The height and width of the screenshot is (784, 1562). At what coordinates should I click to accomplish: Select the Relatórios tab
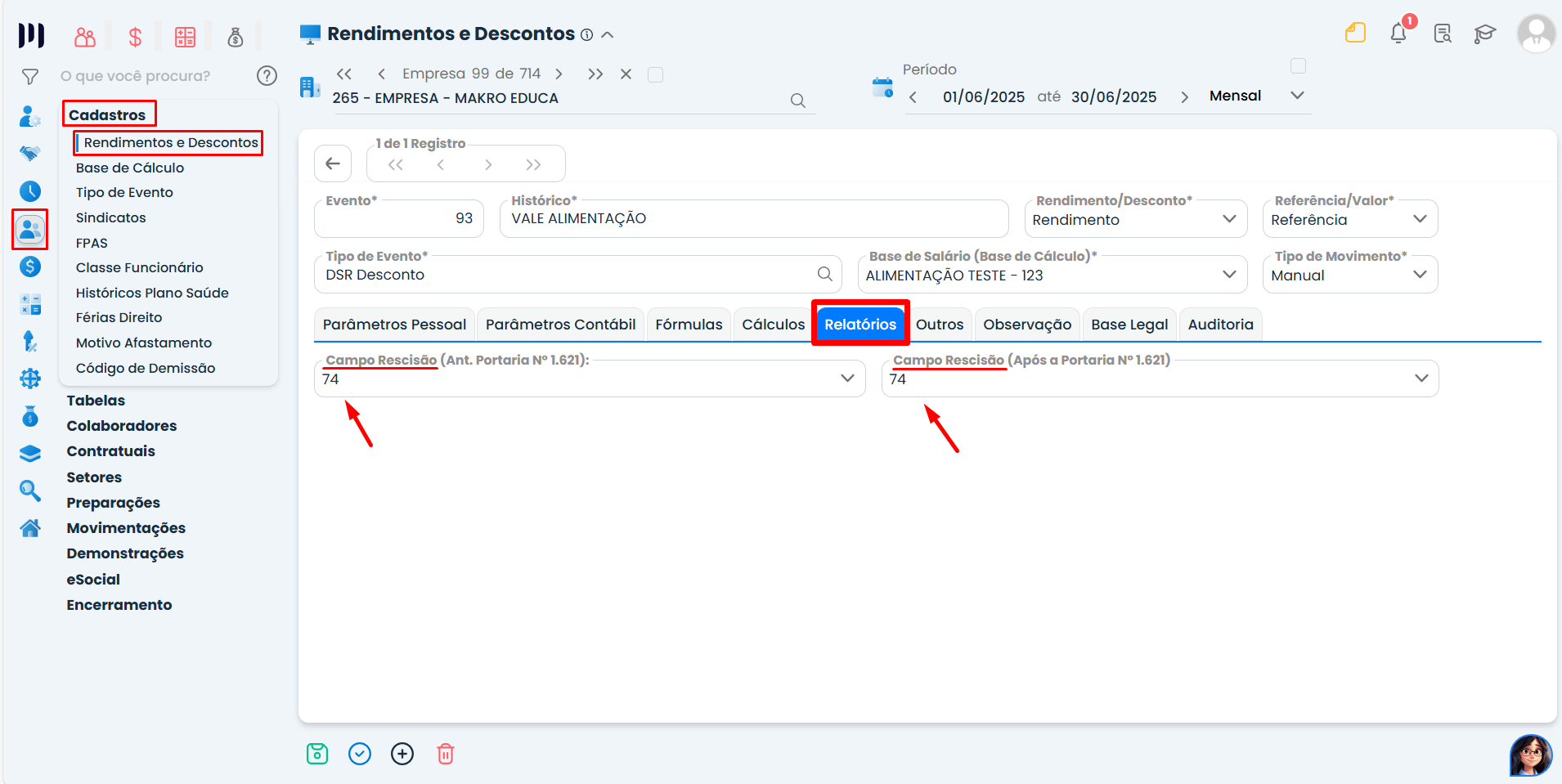click(860, 325)
